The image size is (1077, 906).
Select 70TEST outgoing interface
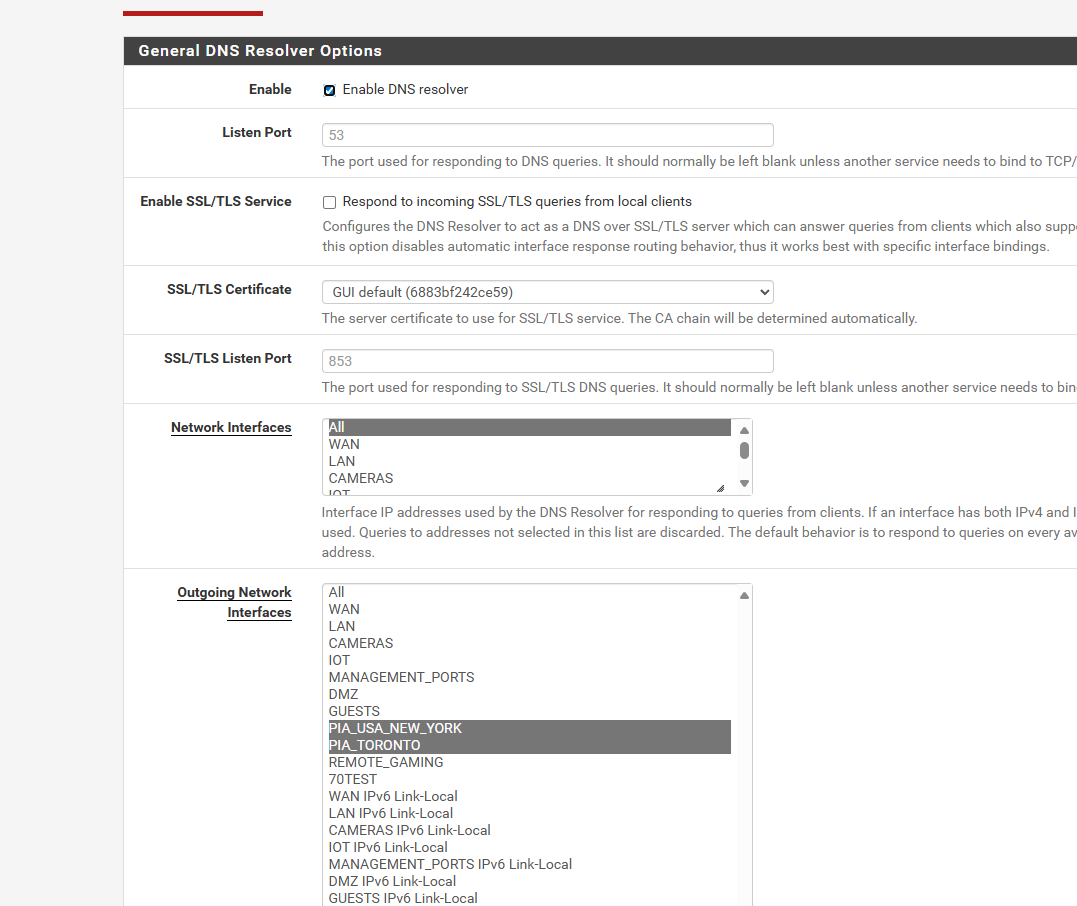pos(530,780)
